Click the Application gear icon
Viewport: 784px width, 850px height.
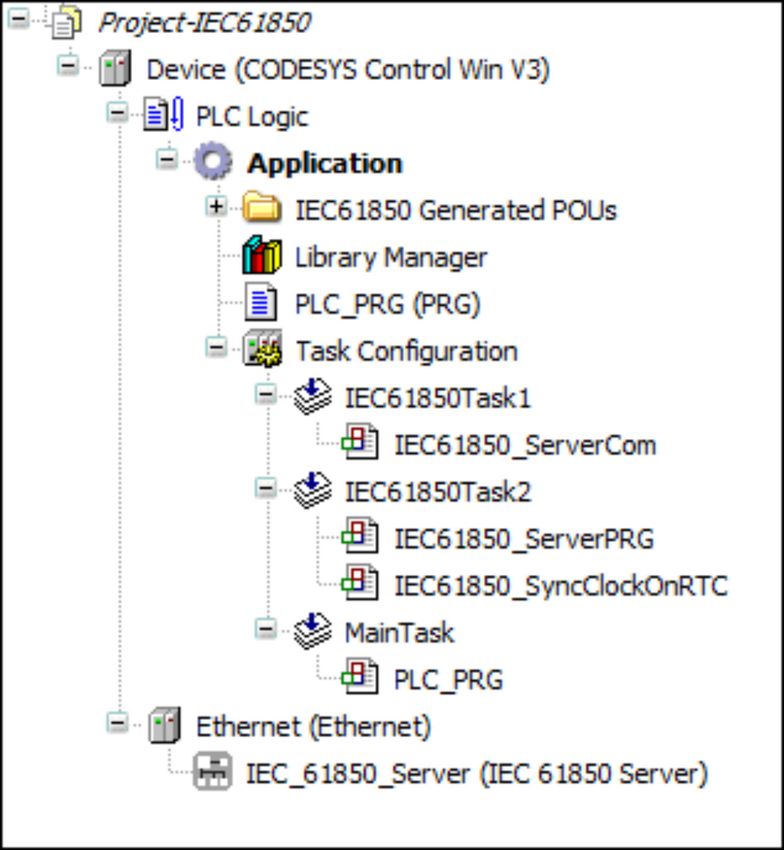[213, 161]
